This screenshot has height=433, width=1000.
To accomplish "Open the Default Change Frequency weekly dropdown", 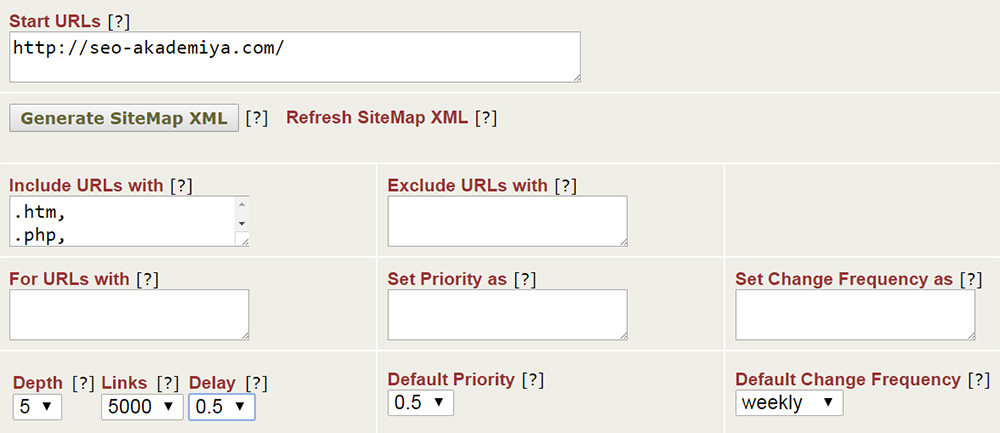I will pos(789,403).
